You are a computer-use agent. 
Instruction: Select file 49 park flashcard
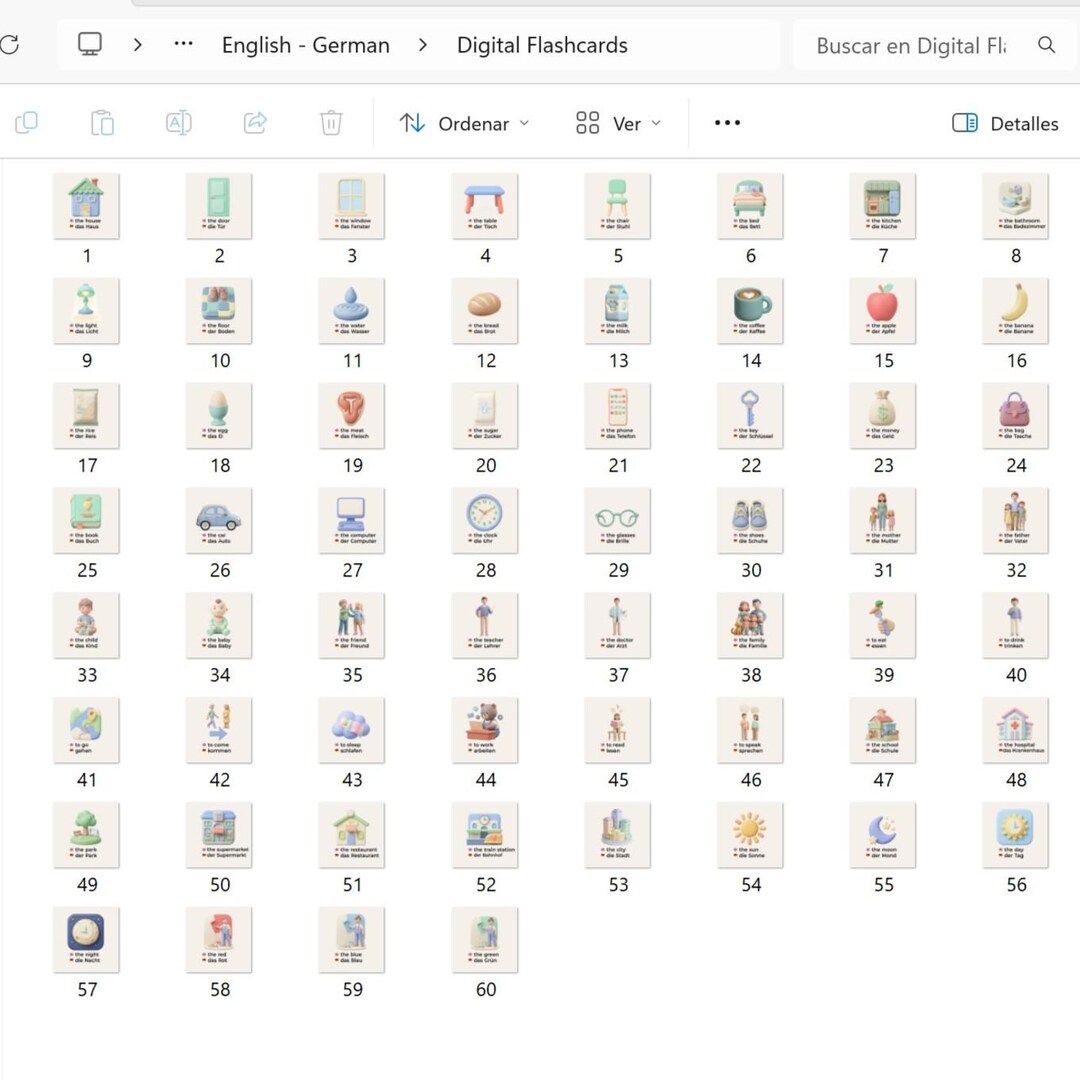tap(86, 834)
